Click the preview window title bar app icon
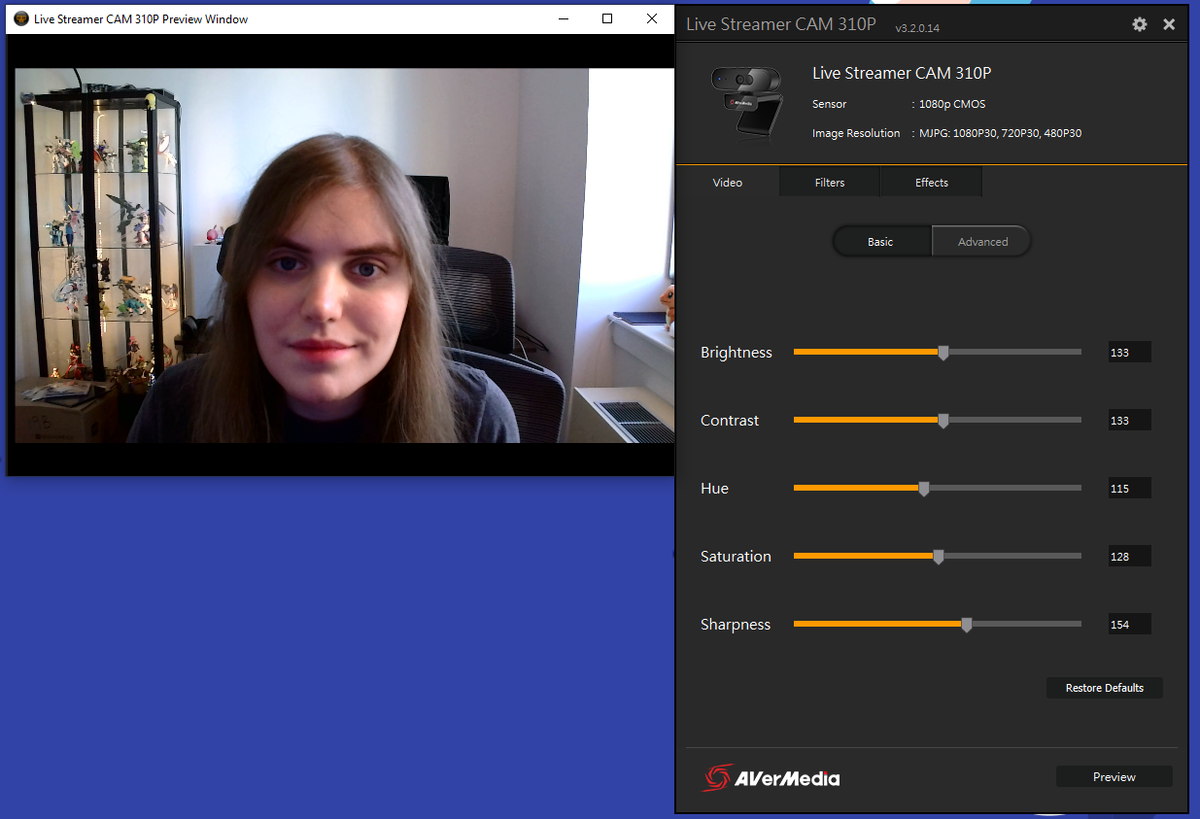The image size is (1200, 819). tap(21, 19)
